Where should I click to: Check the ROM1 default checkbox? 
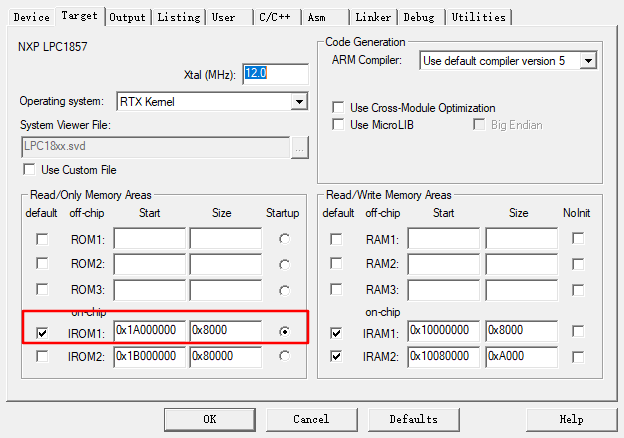42,239
